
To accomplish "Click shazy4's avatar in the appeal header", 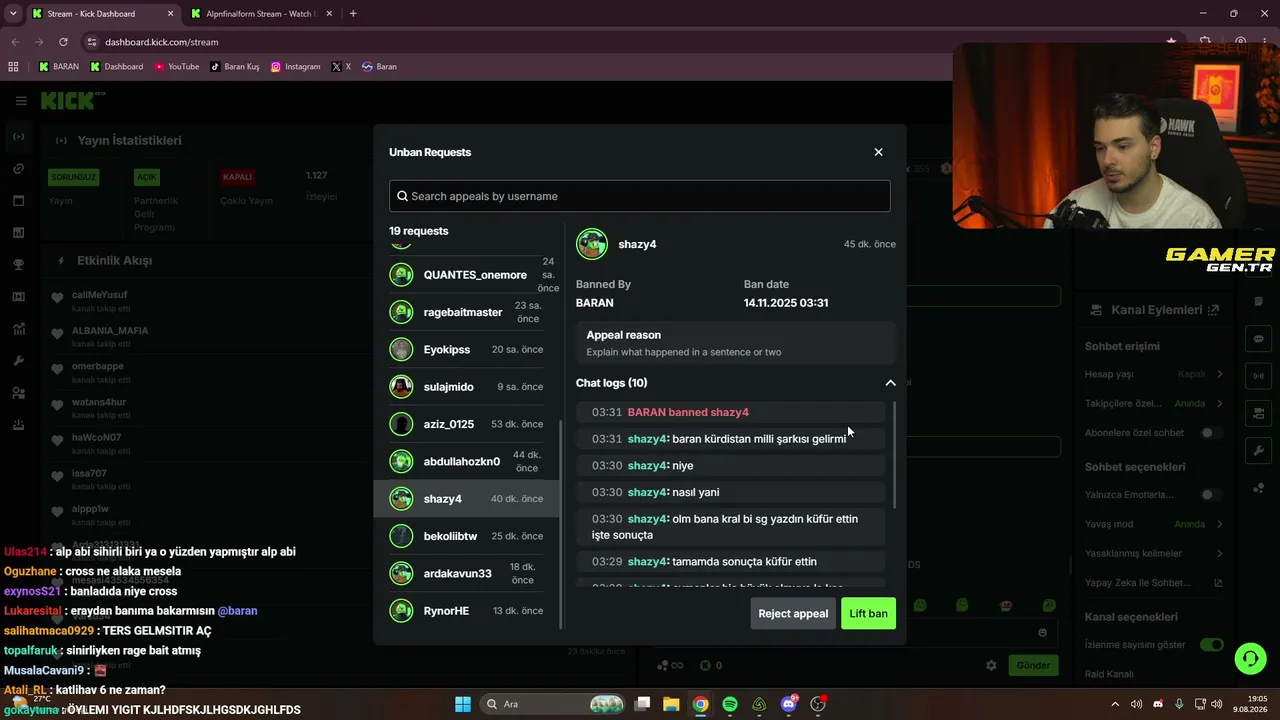I will 592,244.
